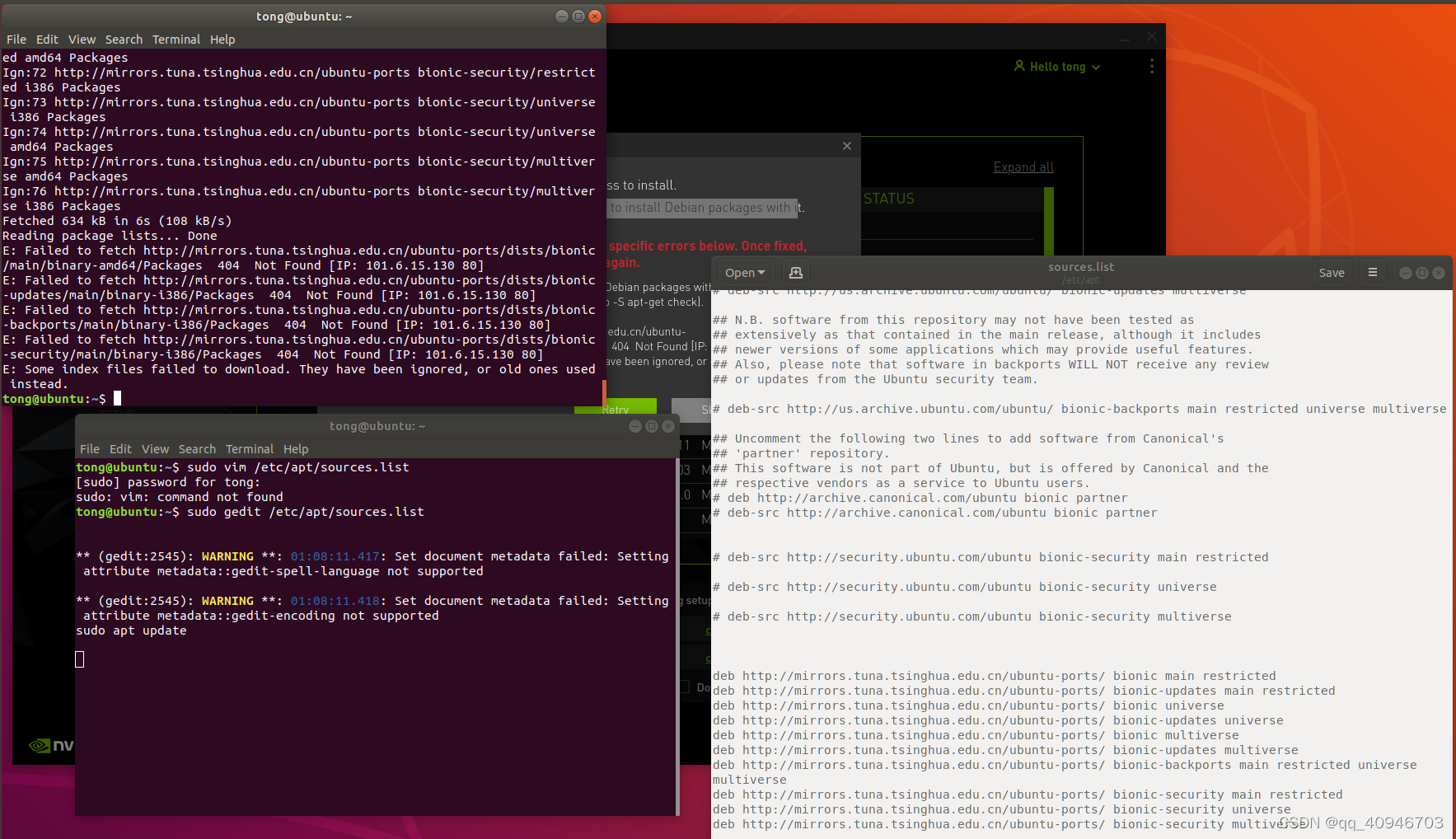Click 'Reading package lists... Done' line
Image resolution: width=1456 pixels, height=839 pixels.
coord(110,236)
